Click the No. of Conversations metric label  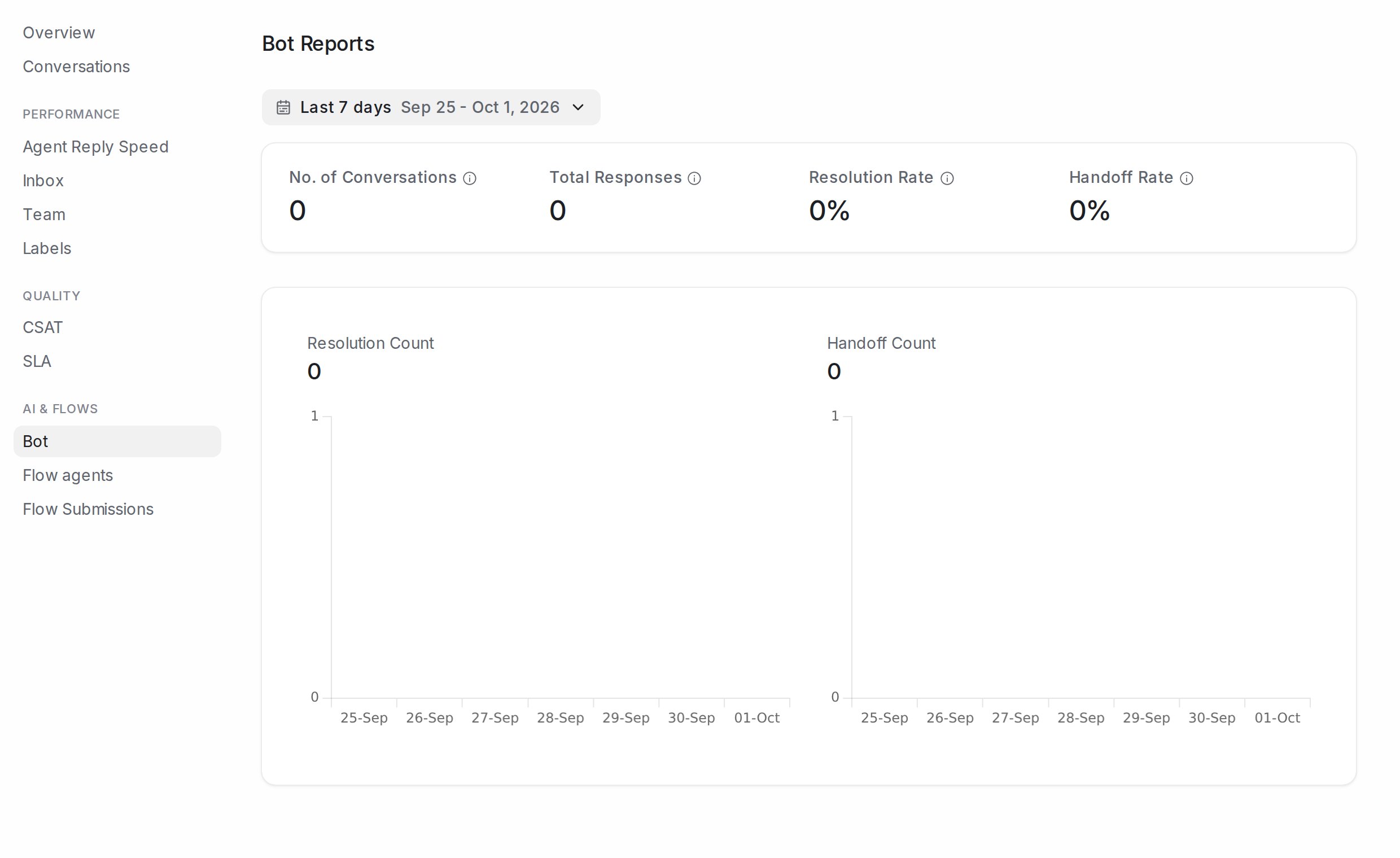coord(373,177)
